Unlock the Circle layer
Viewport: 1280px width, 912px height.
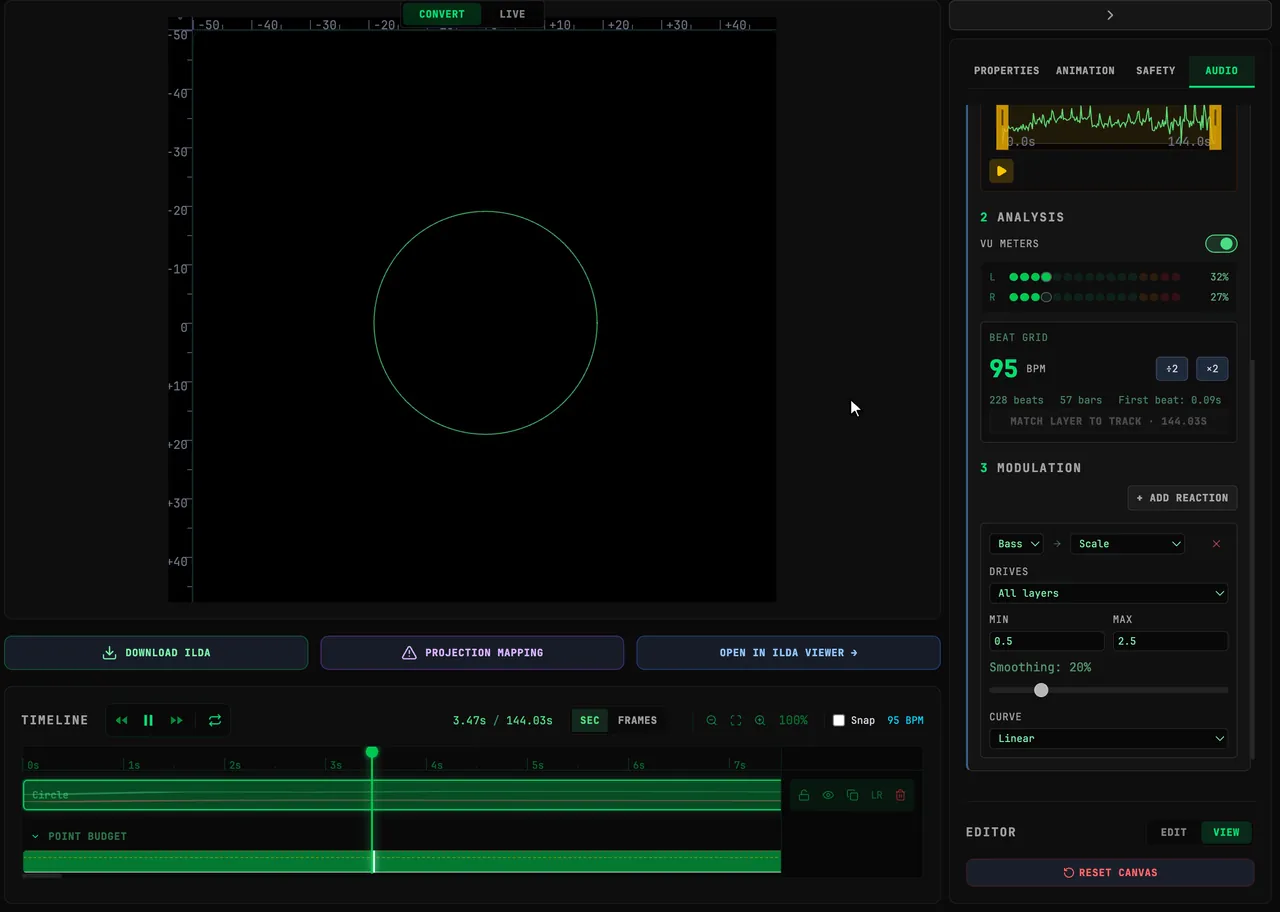803,795
